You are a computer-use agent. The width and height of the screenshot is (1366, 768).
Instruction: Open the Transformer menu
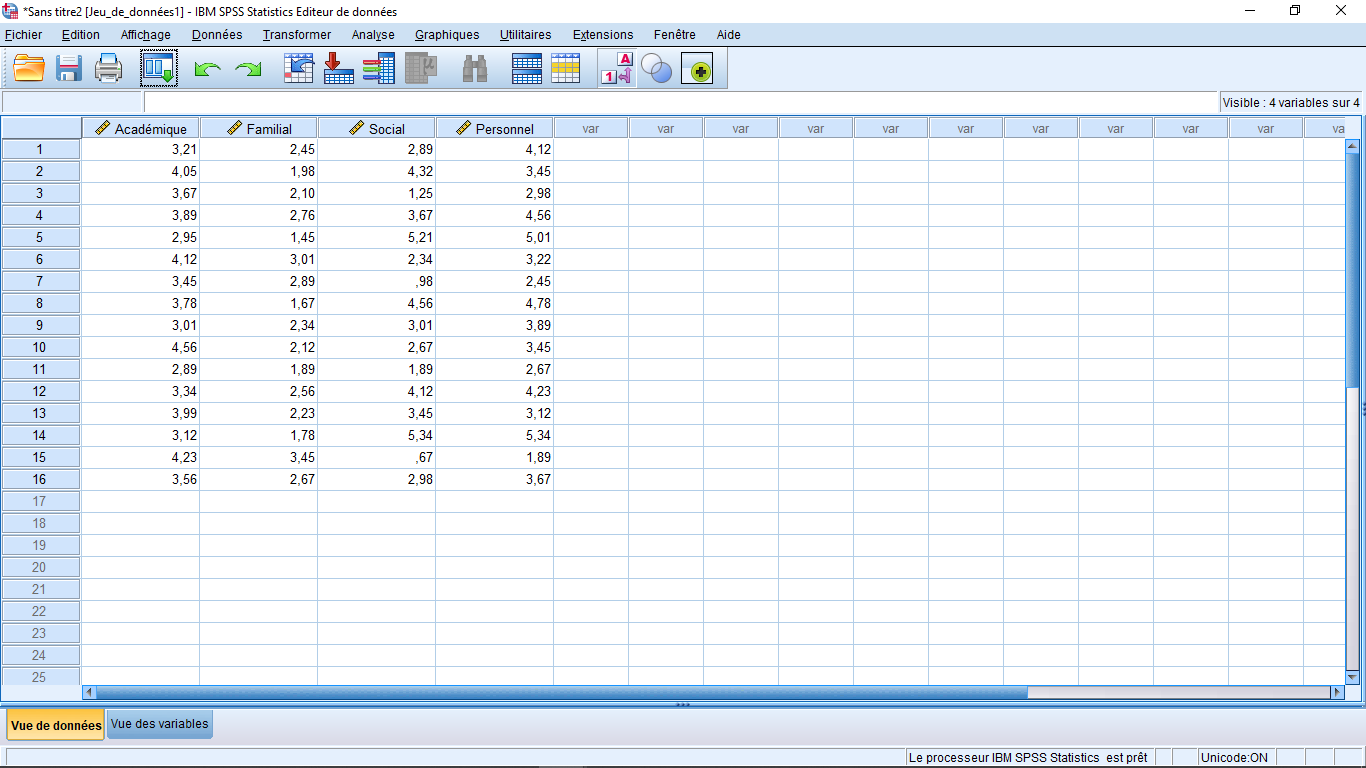(x=297, y=34)
